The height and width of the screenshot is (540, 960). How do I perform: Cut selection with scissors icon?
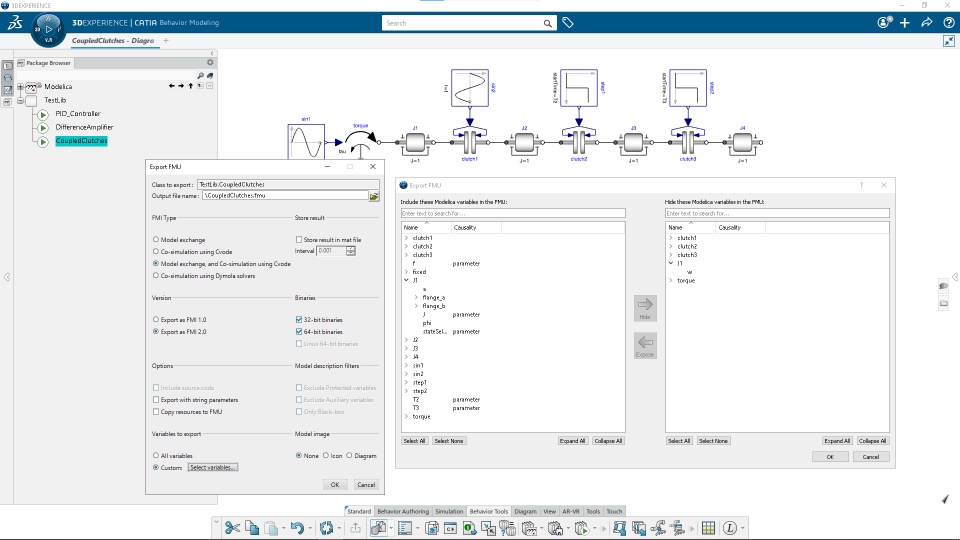[x=232, y=528]
